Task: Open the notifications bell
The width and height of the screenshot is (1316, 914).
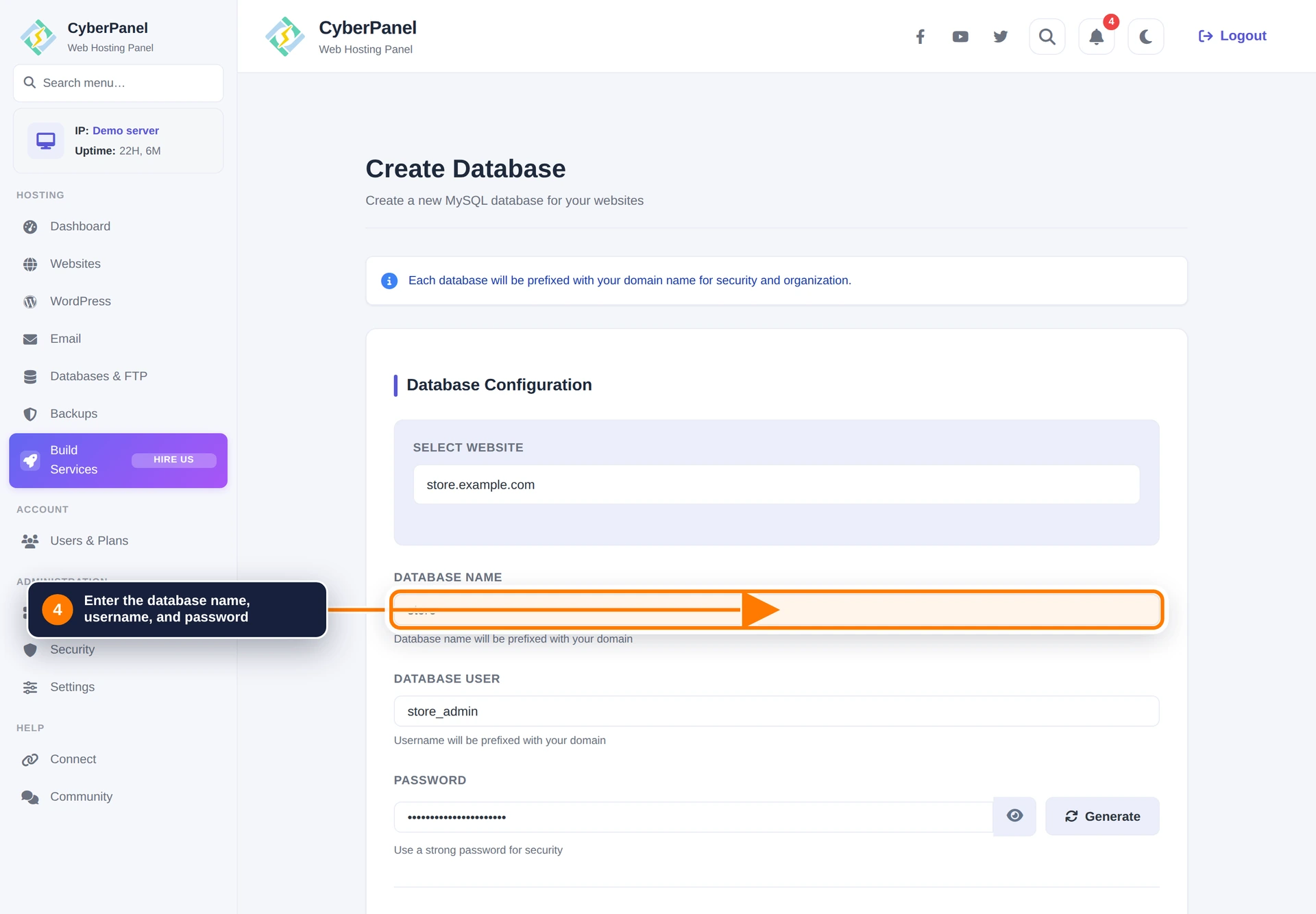Action: click(1096, 36)
